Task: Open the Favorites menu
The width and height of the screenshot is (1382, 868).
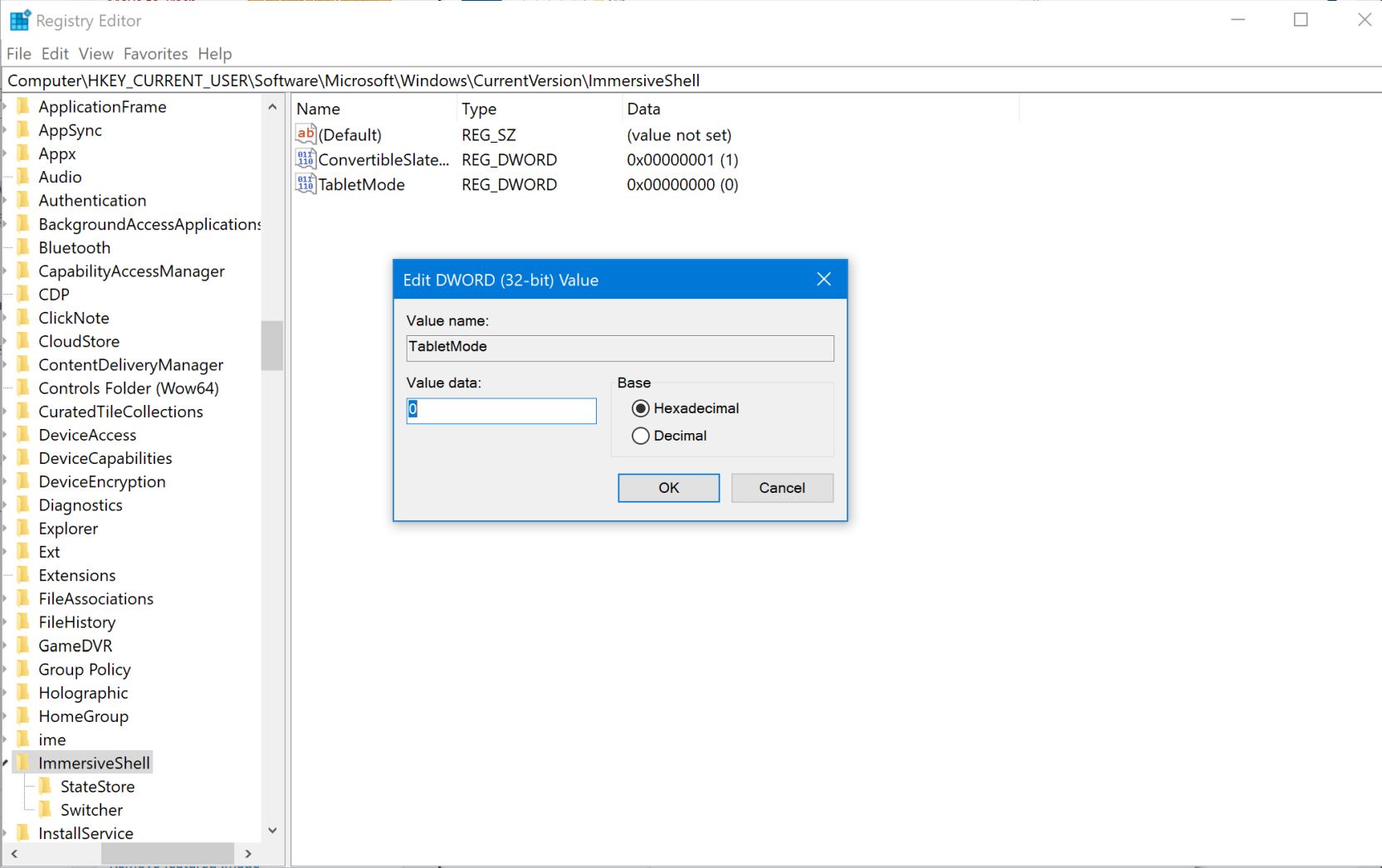Action: coord(155,54)
